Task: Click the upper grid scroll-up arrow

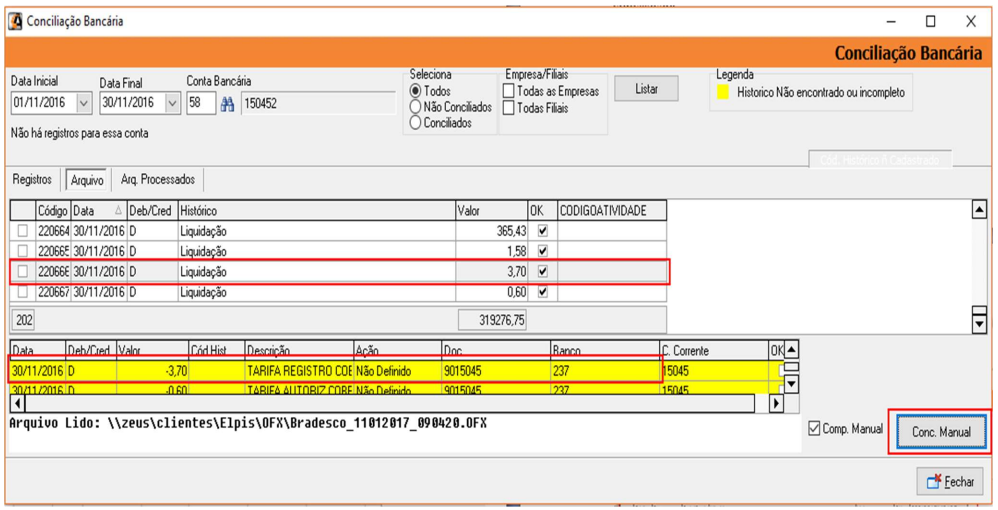Action: coord(980,209)
